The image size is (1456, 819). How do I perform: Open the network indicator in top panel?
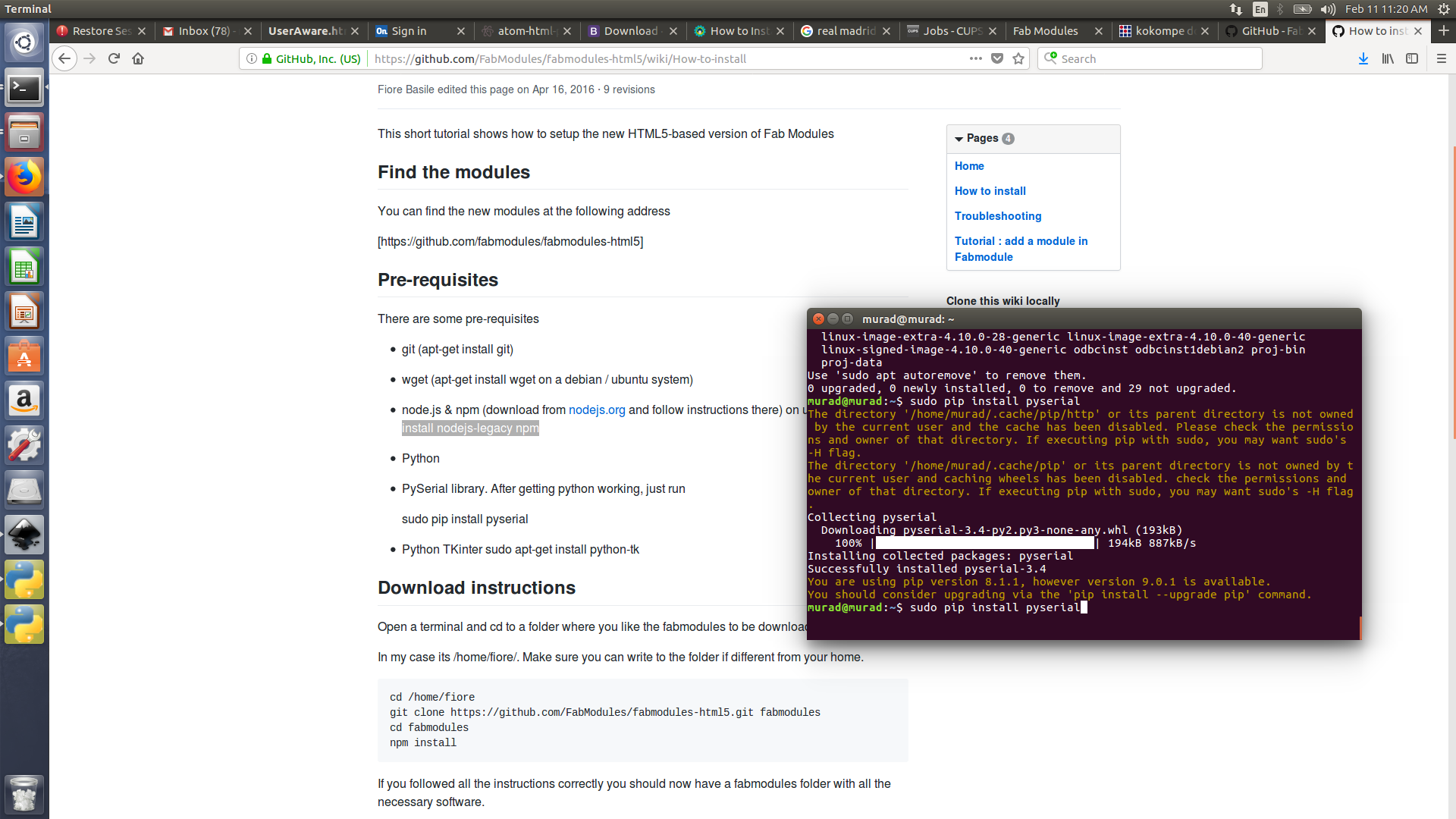[1236, 9]
